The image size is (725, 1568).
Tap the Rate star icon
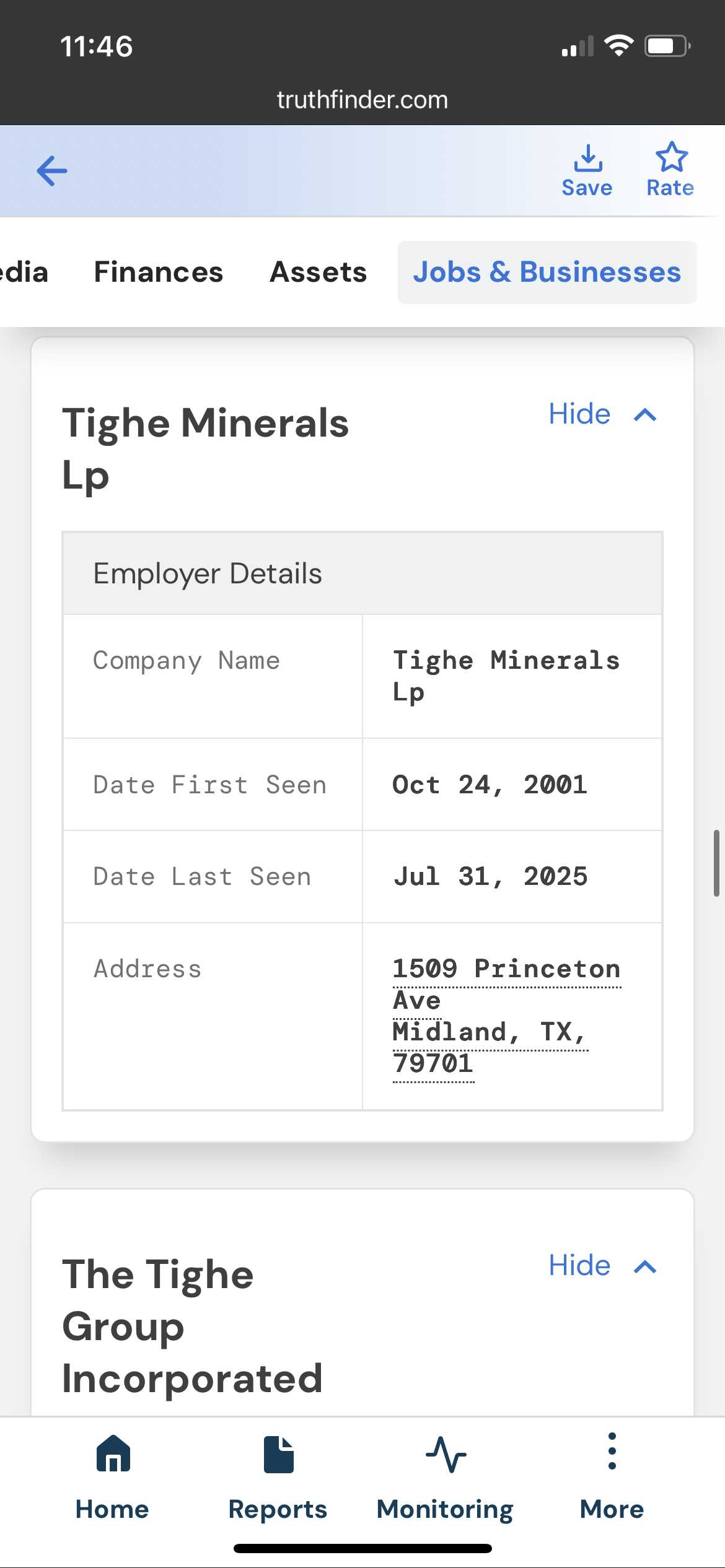click(x=671, y=157)
